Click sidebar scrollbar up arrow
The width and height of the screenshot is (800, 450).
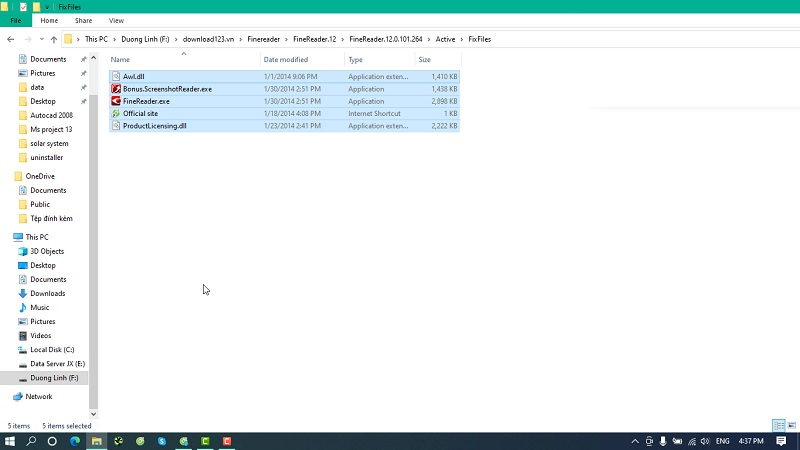[x=93, y=58]
